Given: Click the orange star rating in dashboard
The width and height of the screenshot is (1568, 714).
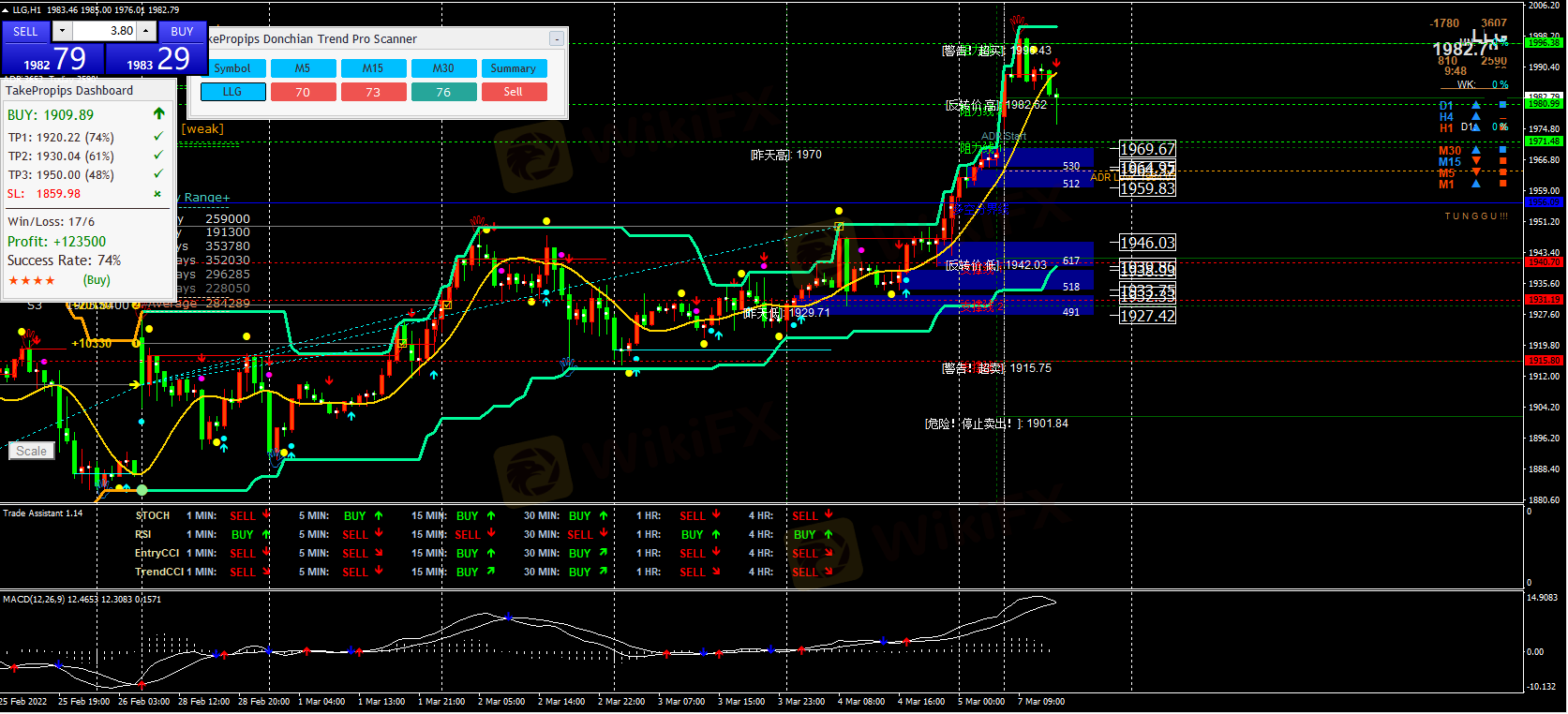Looking at the screenshot, I should coord(32,280).
